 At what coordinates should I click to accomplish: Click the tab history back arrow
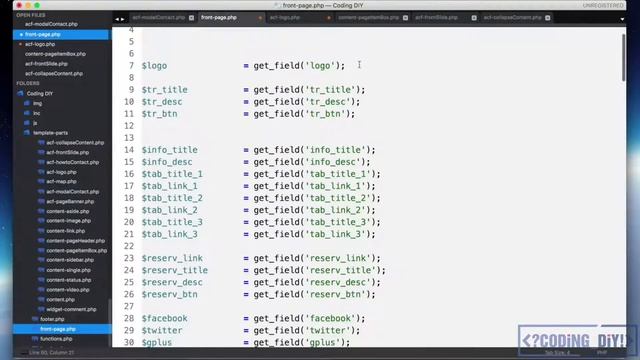[117, 19]
